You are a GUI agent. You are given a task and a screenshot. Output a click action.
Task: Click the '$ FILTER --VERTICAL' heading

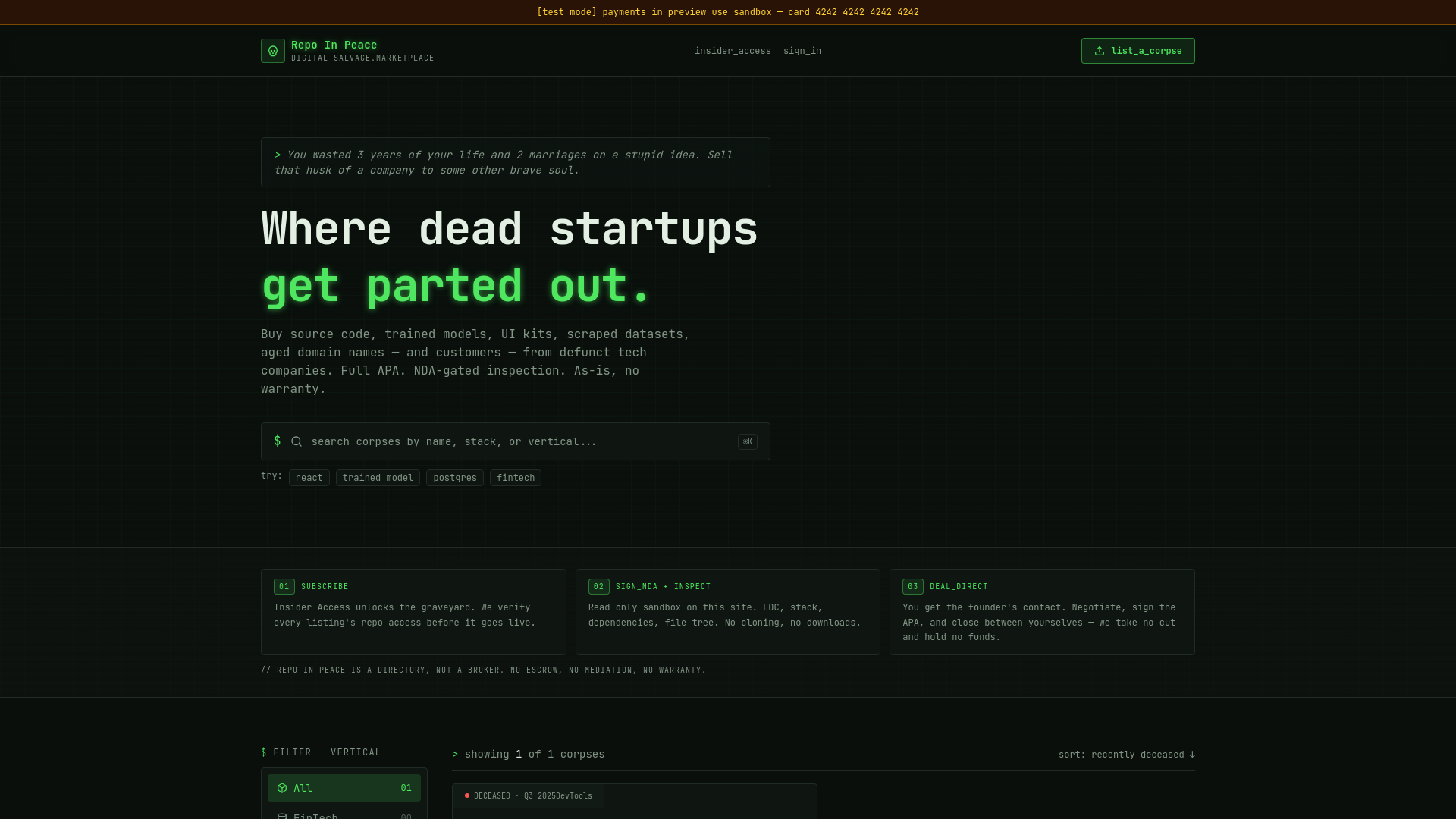pos(321,752)
